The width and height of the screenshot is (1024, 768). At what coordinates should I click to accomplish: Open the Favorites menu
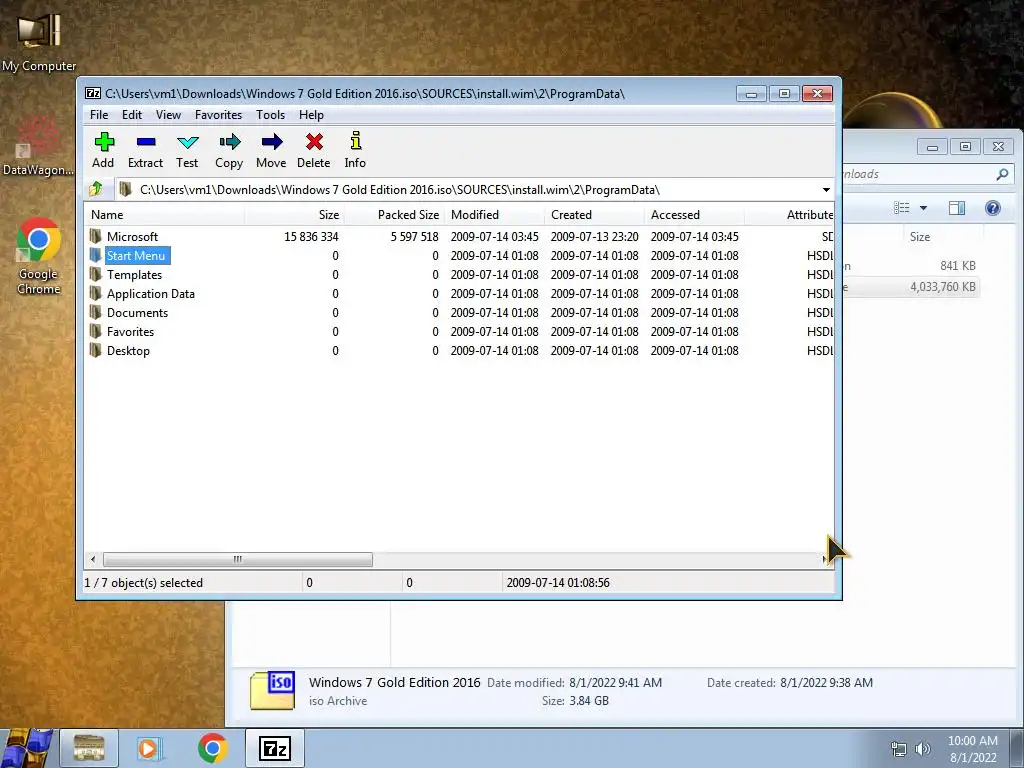pos(219,114)
